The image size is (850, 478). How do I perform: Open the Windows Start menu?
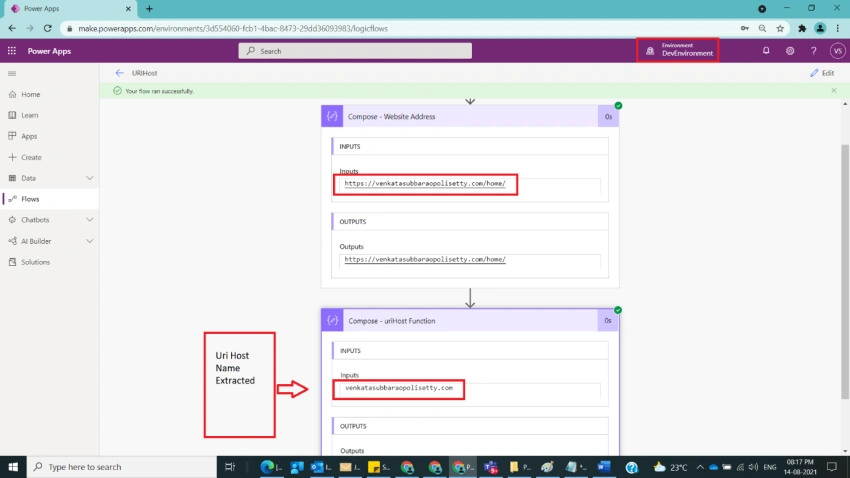tap(13, 467)
